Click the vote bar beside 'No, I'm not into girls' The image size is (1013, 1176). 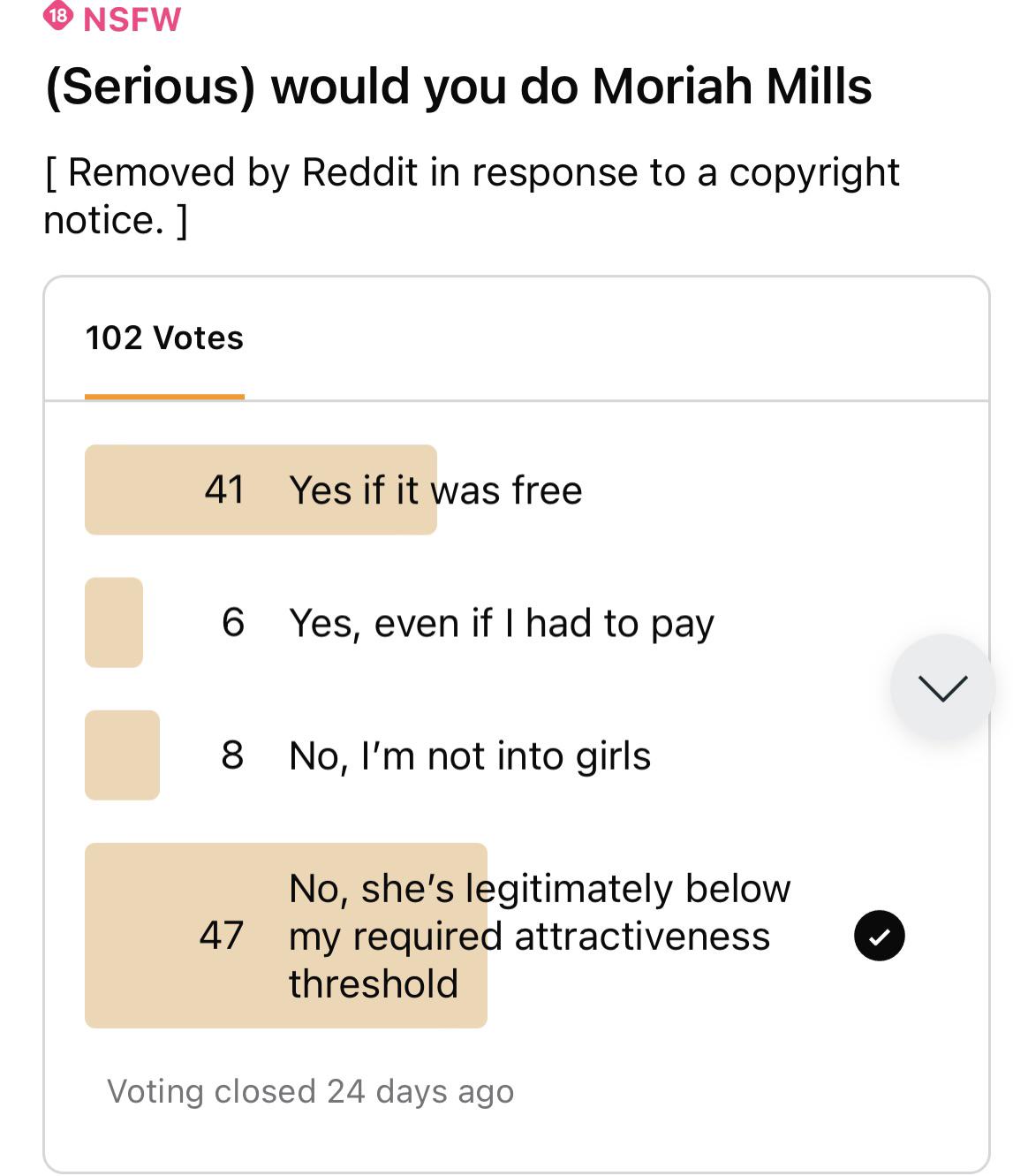[x=121, y=755]
